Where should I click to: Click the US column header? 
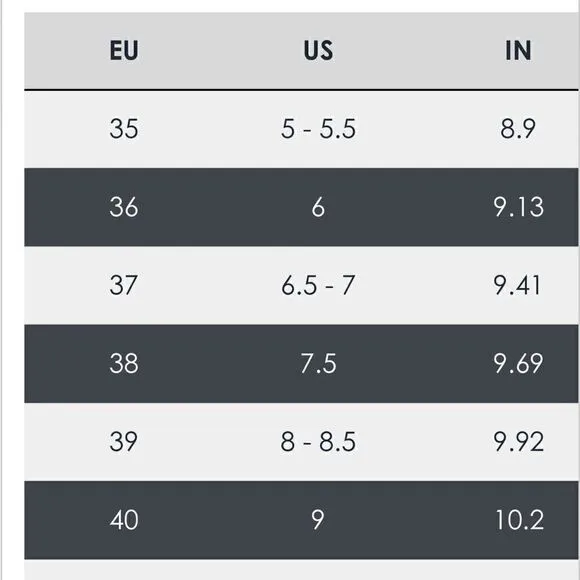pyautogui.click(x=318, y=50)
